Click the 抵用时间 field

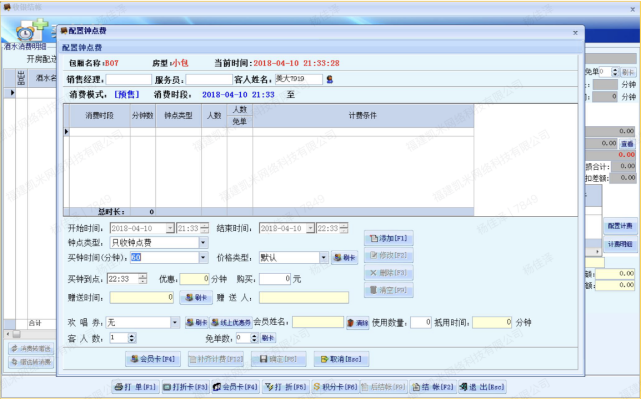tap(492, 322)
